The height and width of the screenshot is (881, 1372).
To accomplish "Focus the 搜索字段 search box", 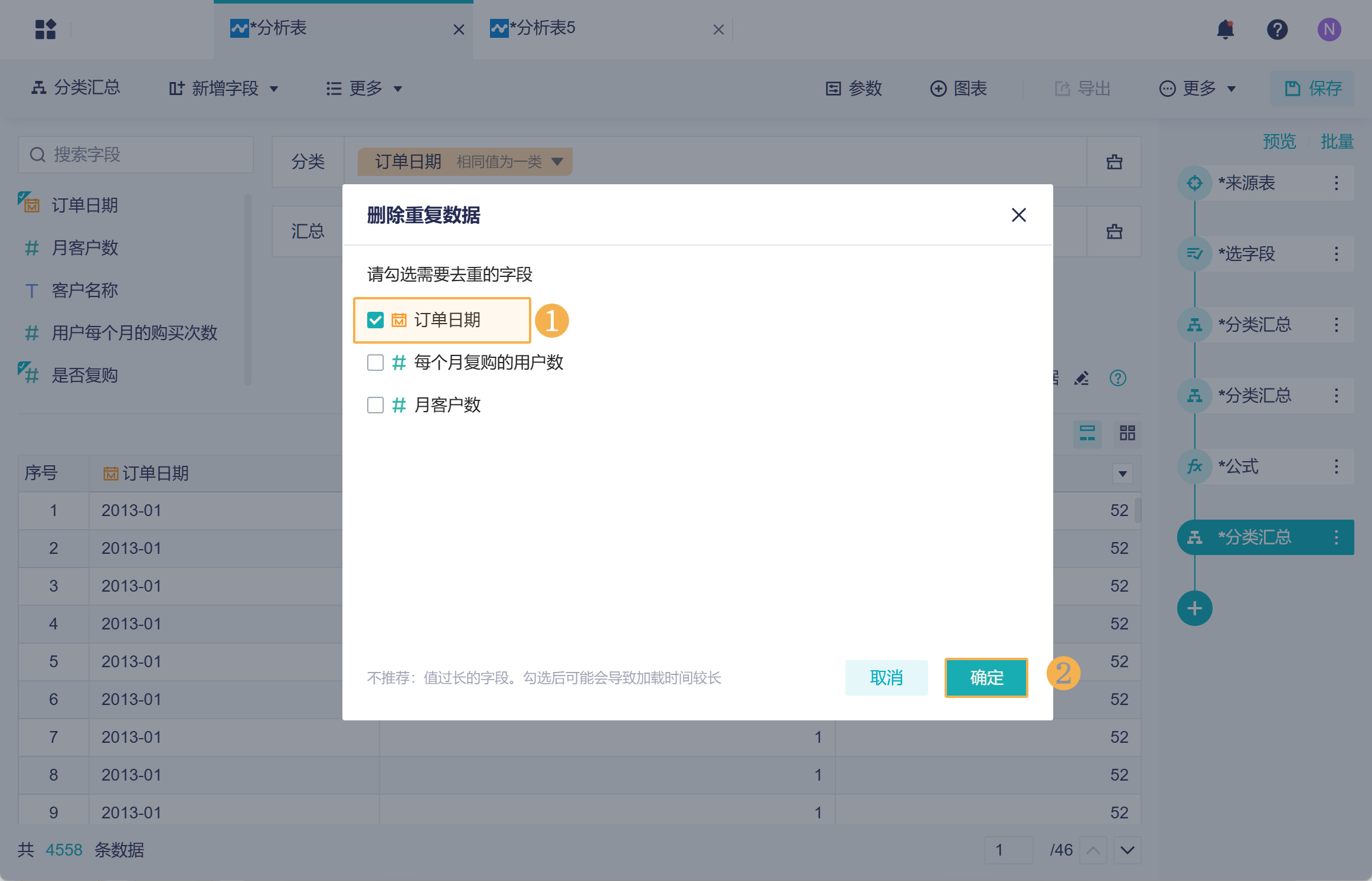I will click(x=136, y=155).
